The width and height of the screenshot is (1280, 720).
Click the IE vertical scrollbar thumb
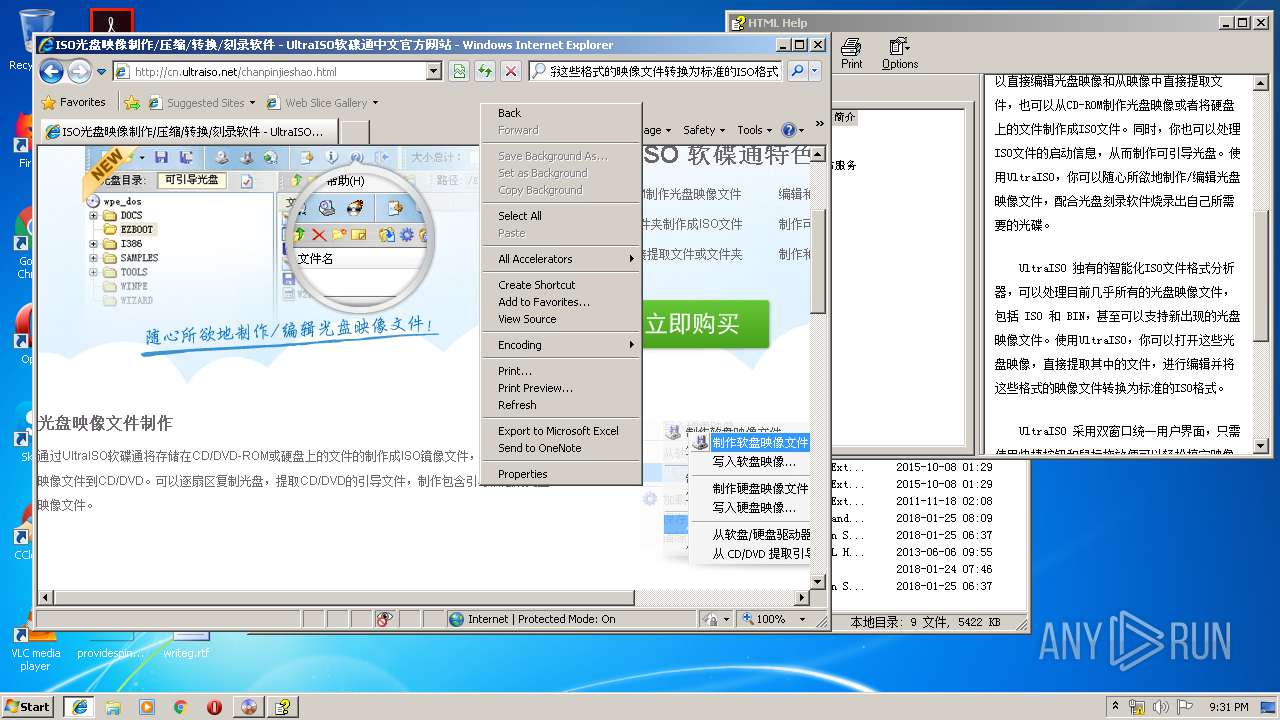(818, 260)
